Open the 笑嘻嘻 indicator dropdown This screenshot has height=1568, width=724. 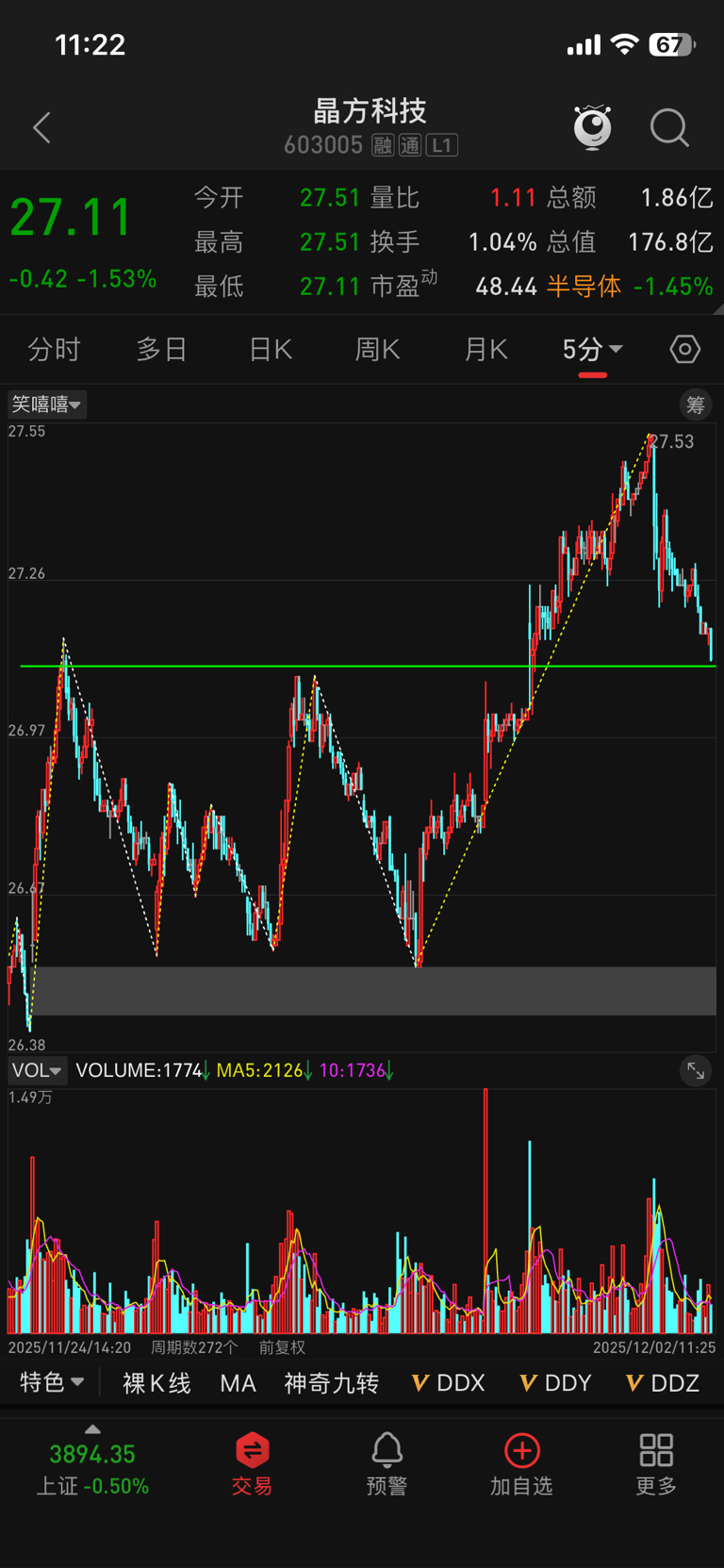coord(46,404)
